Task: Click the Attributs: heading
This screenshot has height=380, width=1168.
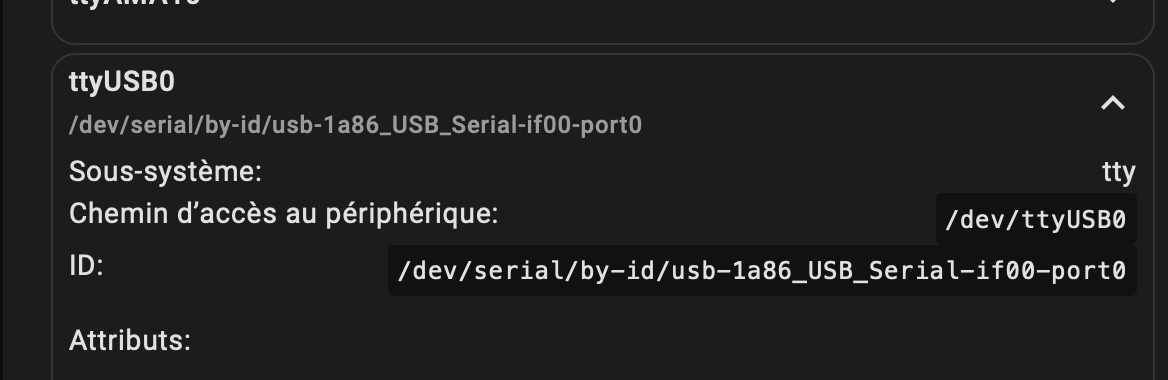Action: click(x=130, y=341)
